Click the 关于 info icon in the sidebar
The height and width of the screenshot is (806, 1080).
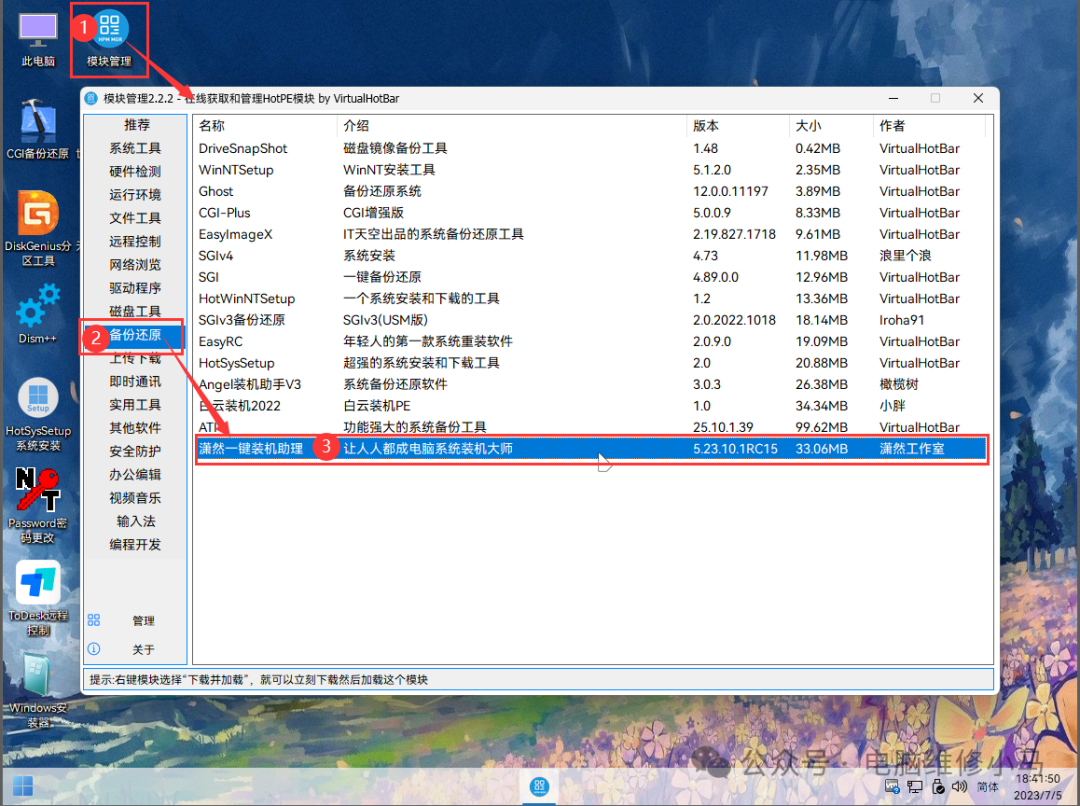tap(94, 649)
